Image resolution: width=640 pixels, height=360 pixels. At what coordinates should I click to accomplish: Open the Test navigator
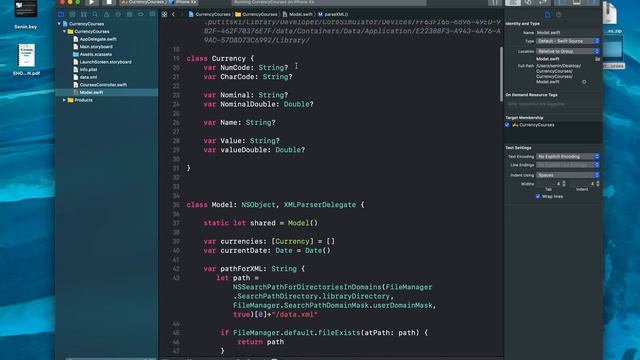click(118, 14)
